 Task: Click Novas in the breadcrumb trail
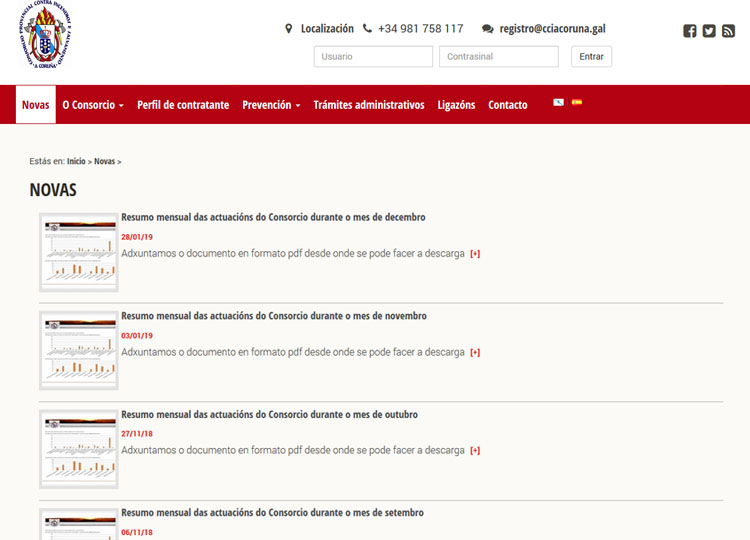104,161
